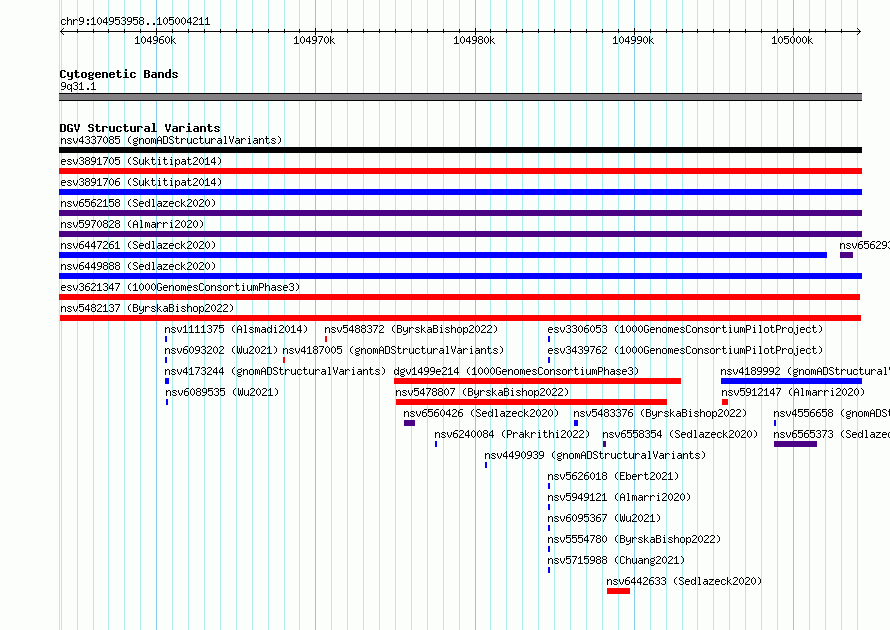Click nsv5949121 (Almarri2020) label
This screenshot has width=890, height=630.
pyautogui.click(x=619, y=497)
